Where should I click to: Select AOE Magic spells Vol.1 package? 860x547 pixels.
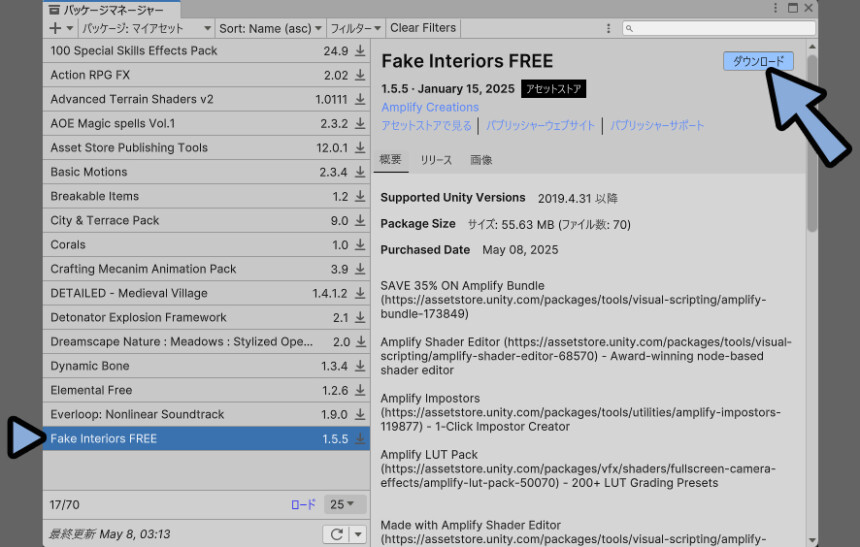(x=206, y=123)
